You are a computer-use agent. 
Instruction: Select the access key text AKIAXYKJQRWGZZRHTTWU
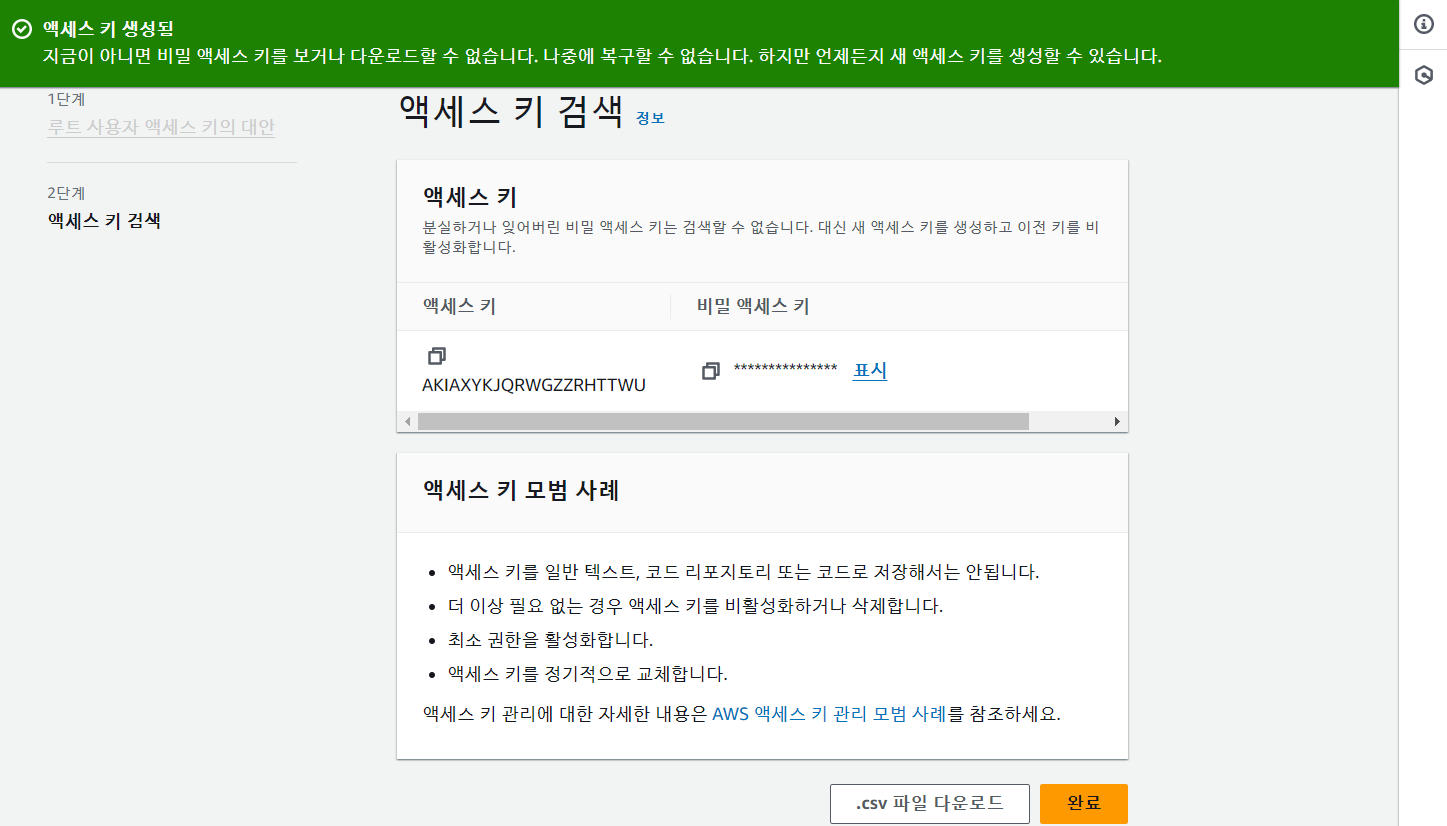click(534, 385)
